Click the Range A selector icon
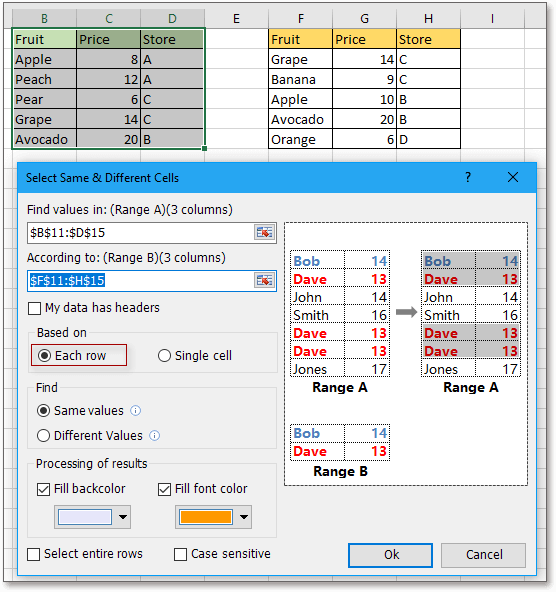Viewport: 556px width, 592px height. pyautogui.click(x=264, y=232)
